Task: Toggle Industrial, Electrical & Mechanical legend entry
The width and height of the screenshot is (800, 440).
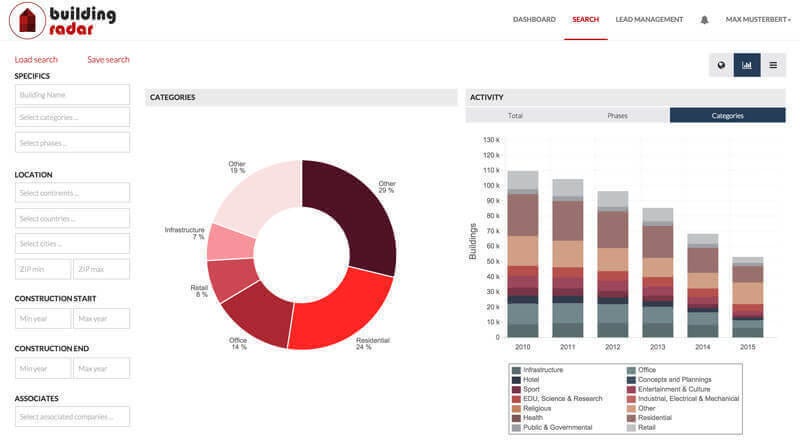Action: 683,399
